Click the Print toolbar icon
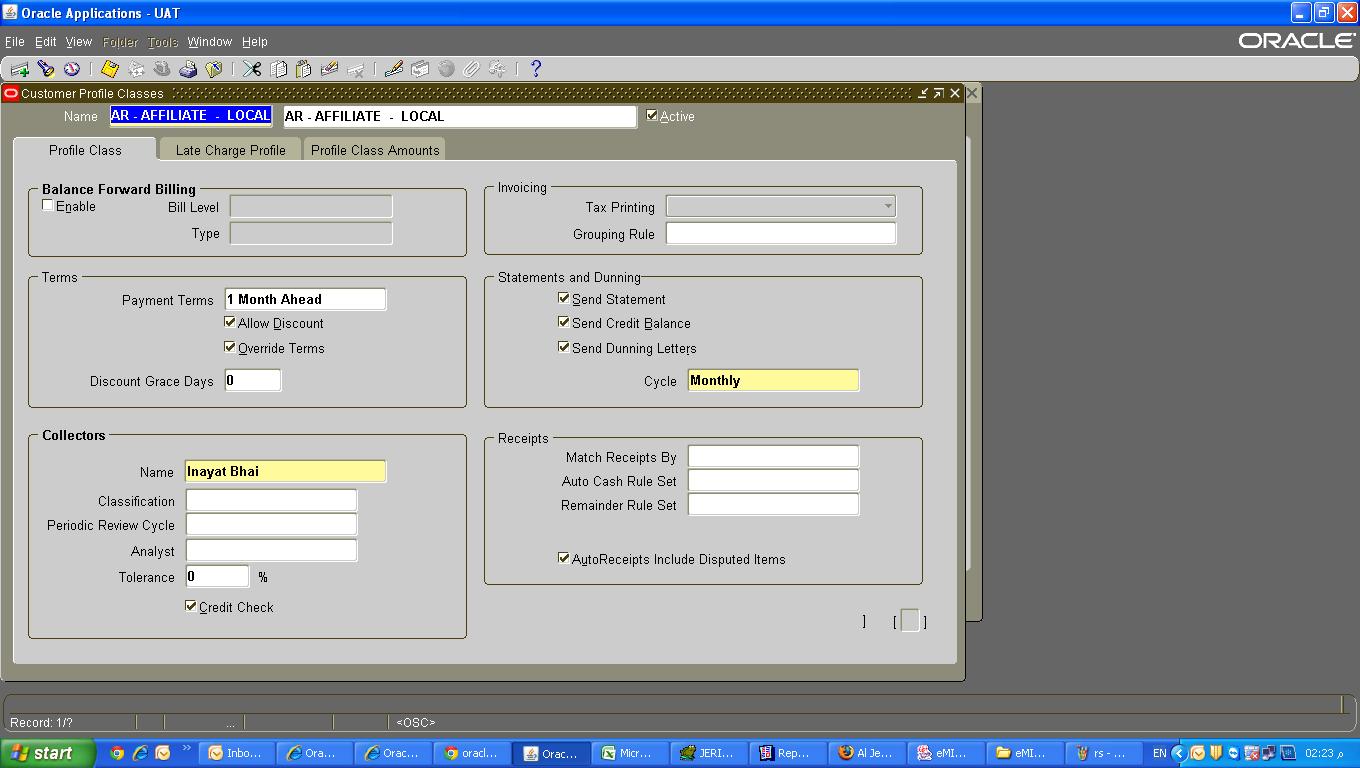The height and width of the screenshot is (768, 1360). pos(188,69)
